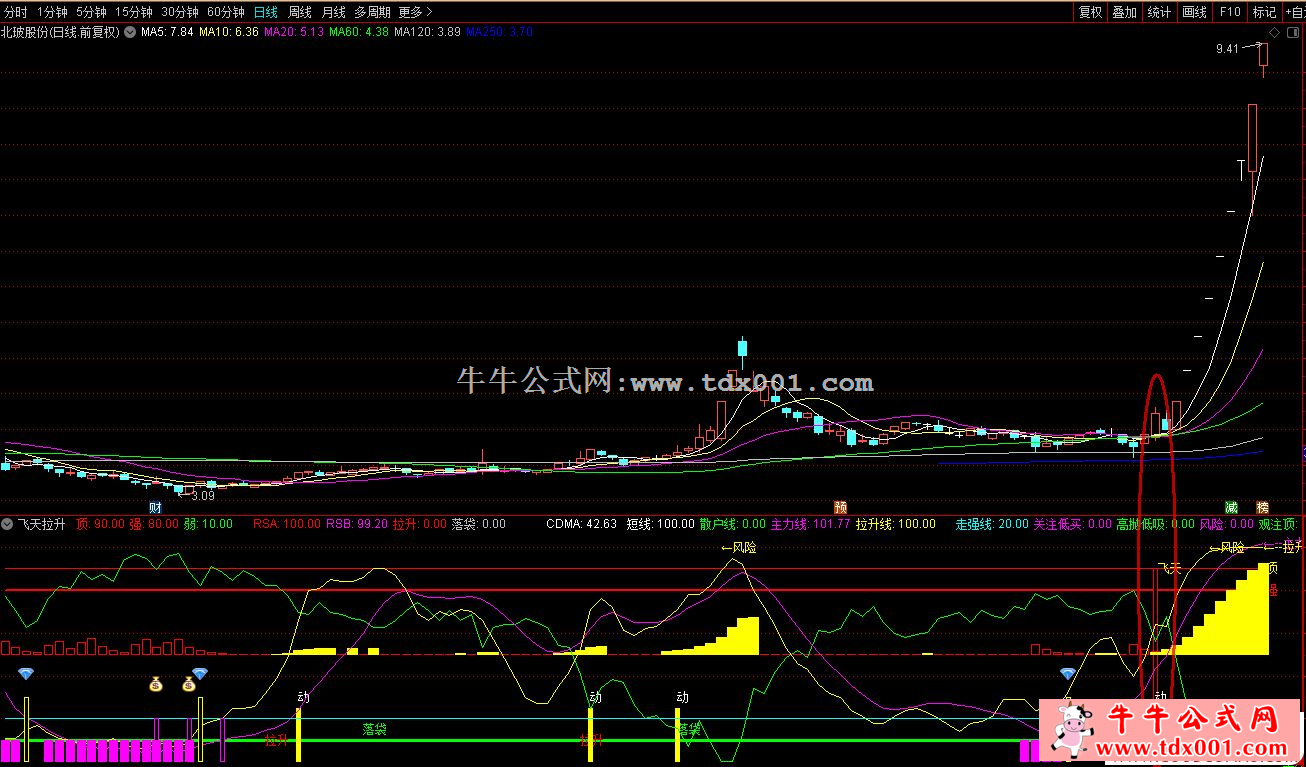Click the right money bag icon

(188, 684)
